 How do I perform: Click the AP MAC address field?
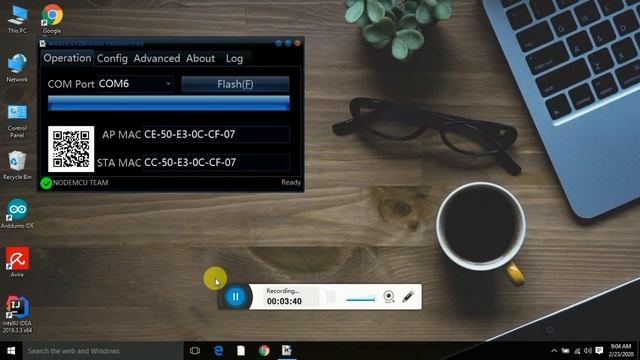point(216,134)
